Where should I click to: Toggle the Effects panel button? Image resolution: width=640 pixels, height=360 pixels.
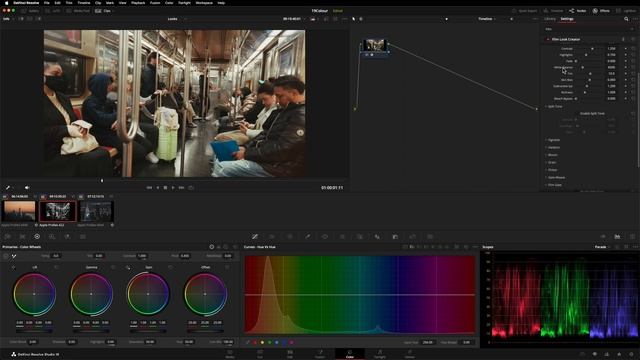click(601, 11)
